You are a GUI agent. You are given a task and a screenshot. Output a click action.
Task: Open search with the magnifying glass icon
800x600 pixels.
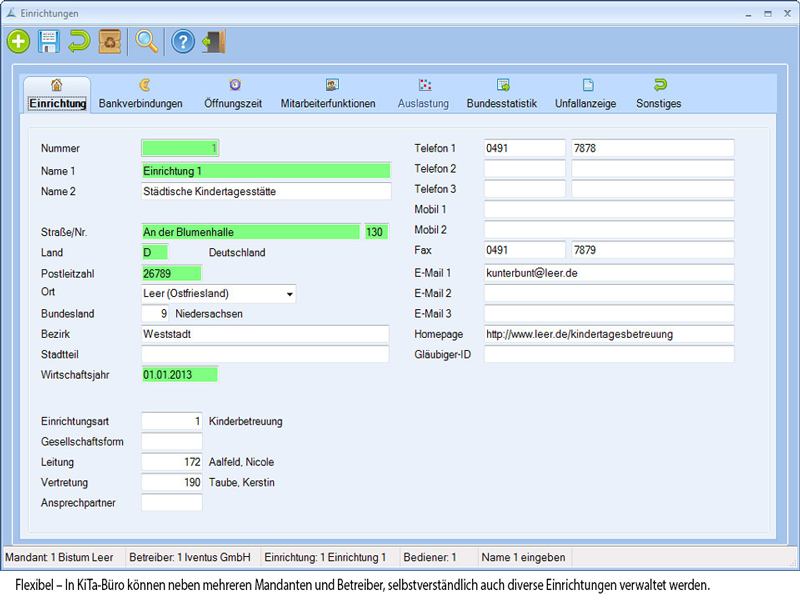coord(147,41)
